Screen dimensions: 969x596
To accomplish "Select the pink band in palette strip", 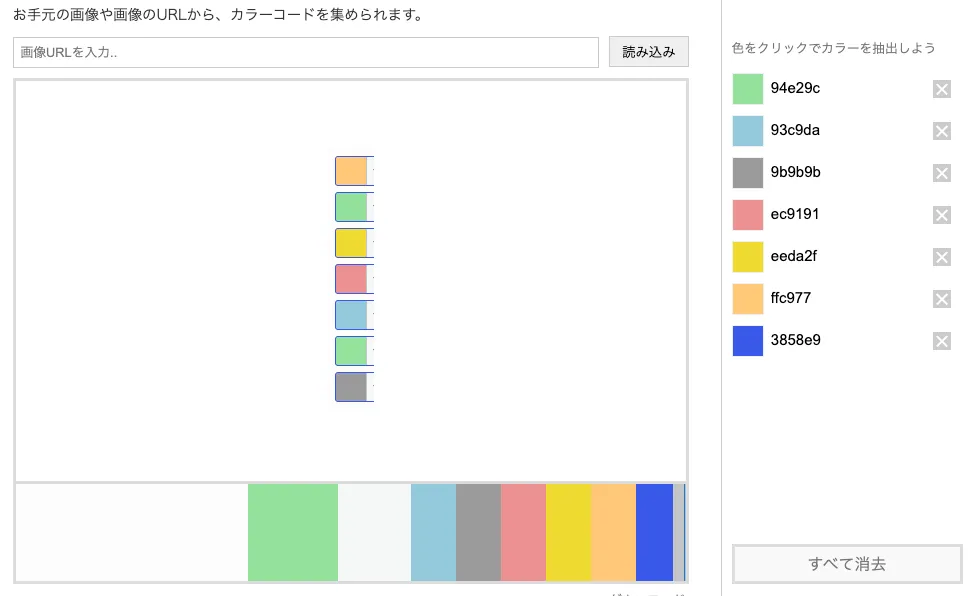I will [x=523, y=532].
